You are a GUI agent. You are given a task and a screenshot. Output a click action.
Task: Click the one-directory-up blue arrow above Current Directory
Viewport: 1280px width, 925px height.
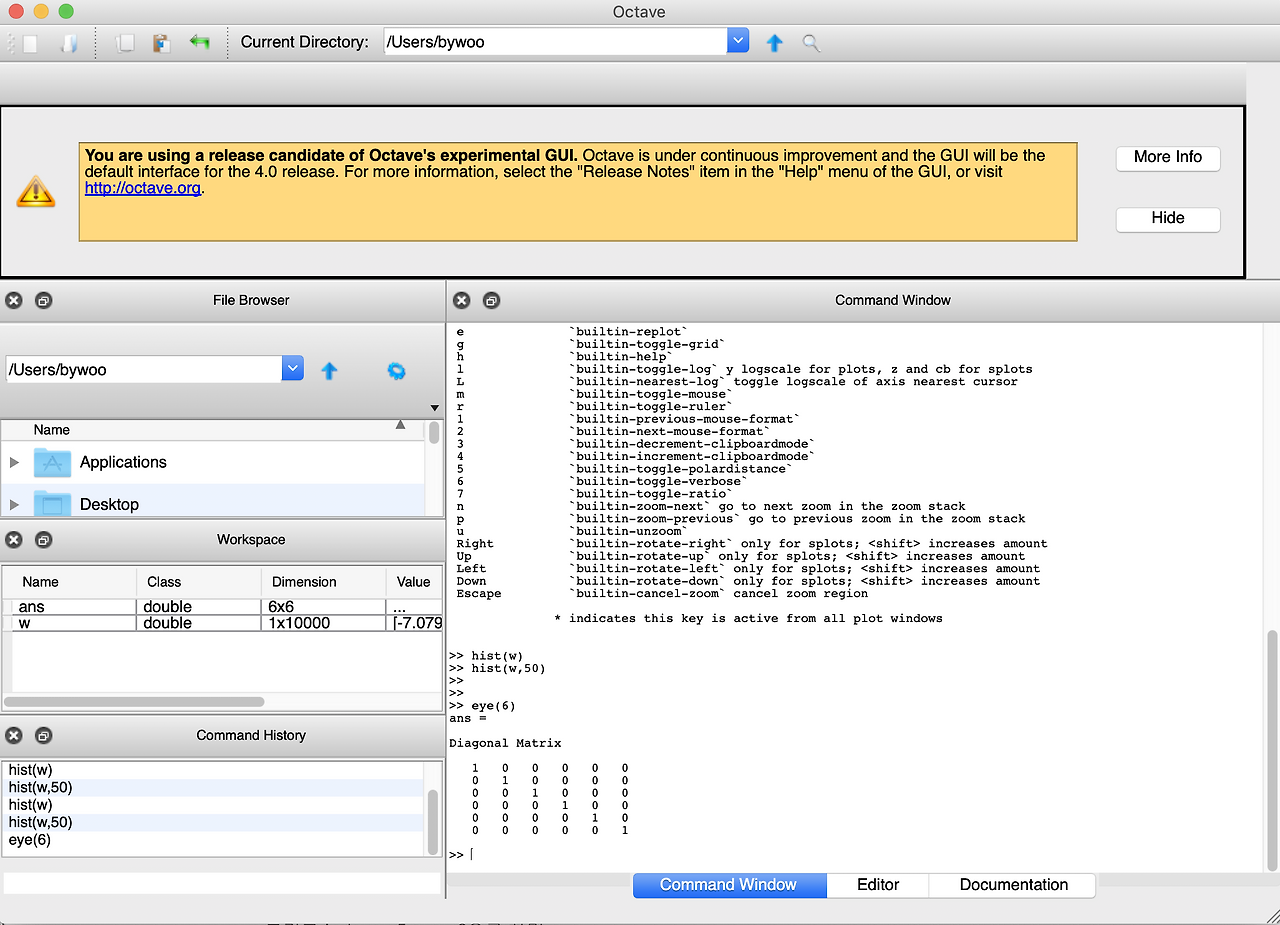[x=774, y=42]
